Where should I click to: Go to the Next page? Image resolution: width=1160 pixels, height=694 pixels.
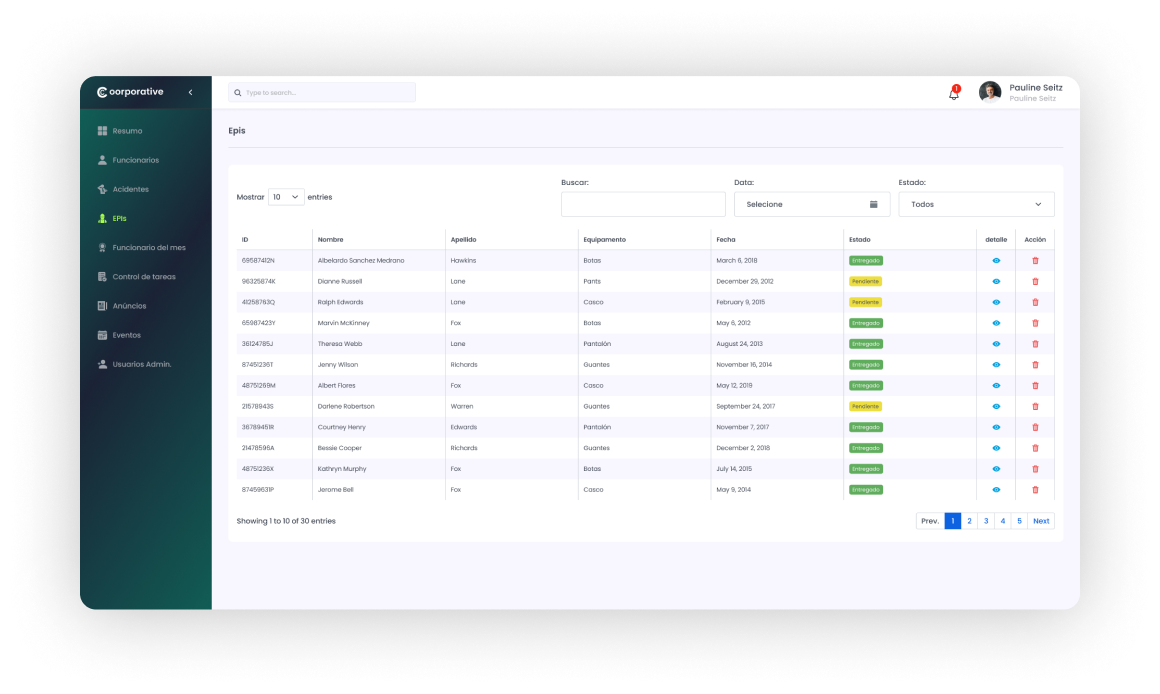click(x=1041, y=521)
